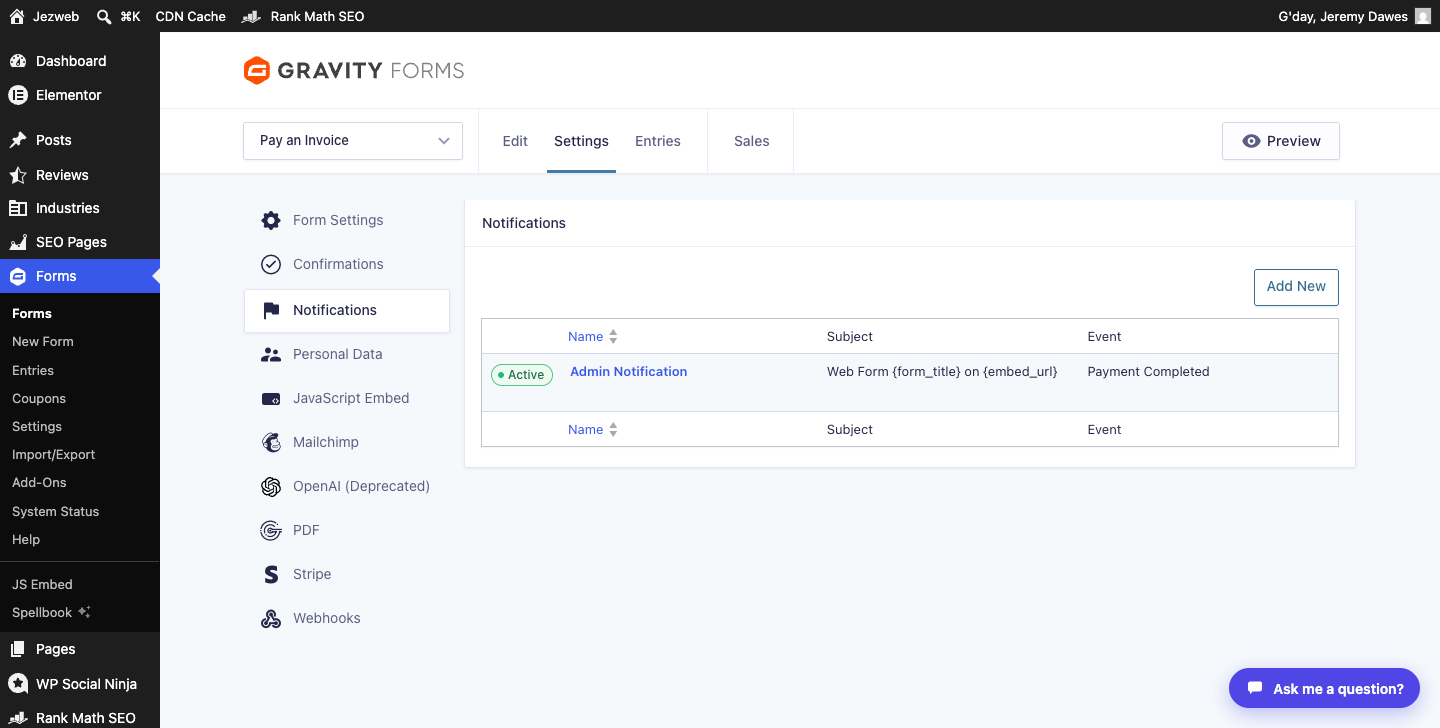Click the Name column header link

pyautogui.click(x=585, y=337)
